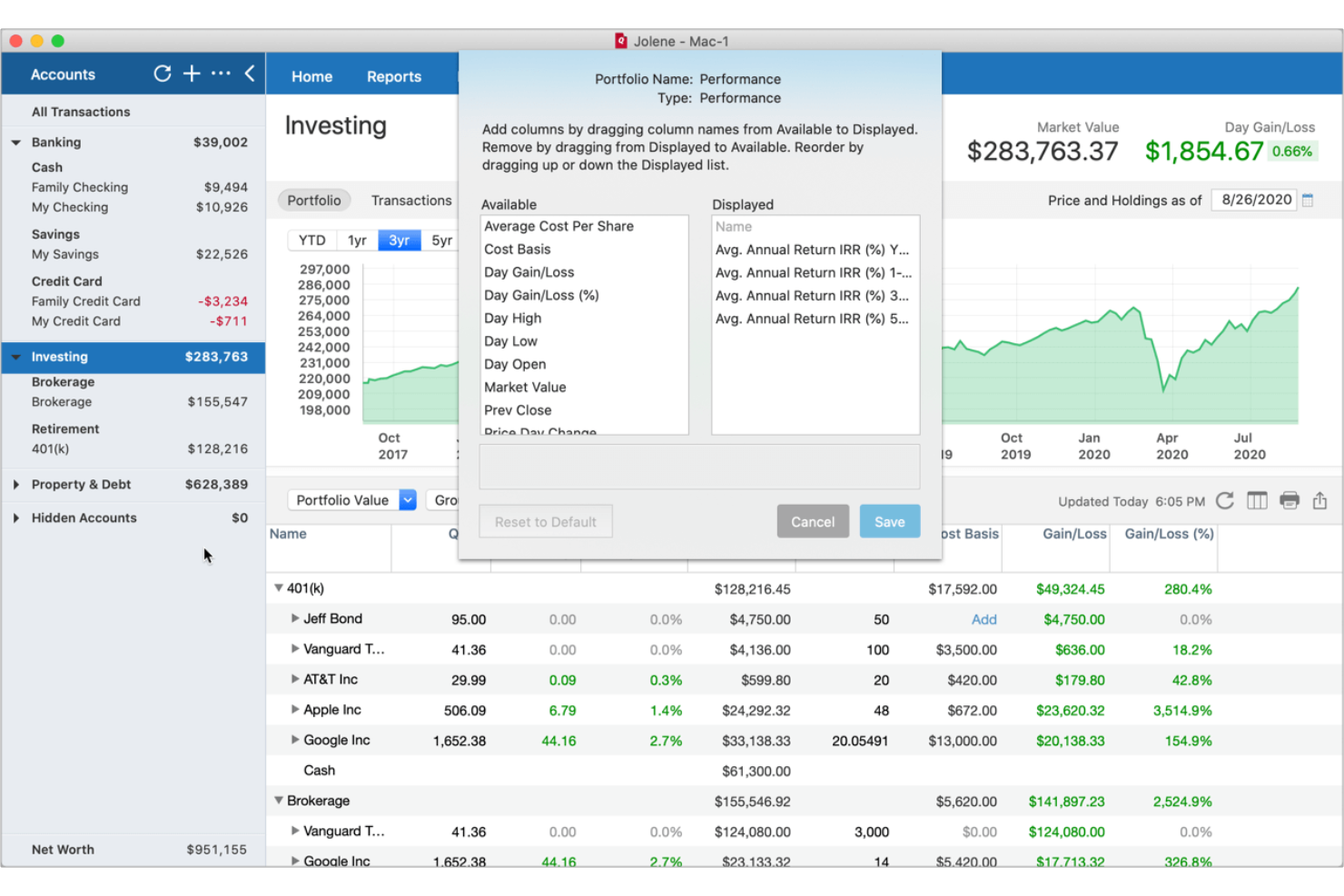
Task: Switch chart range to YTD
Action: tap(311, 240)
